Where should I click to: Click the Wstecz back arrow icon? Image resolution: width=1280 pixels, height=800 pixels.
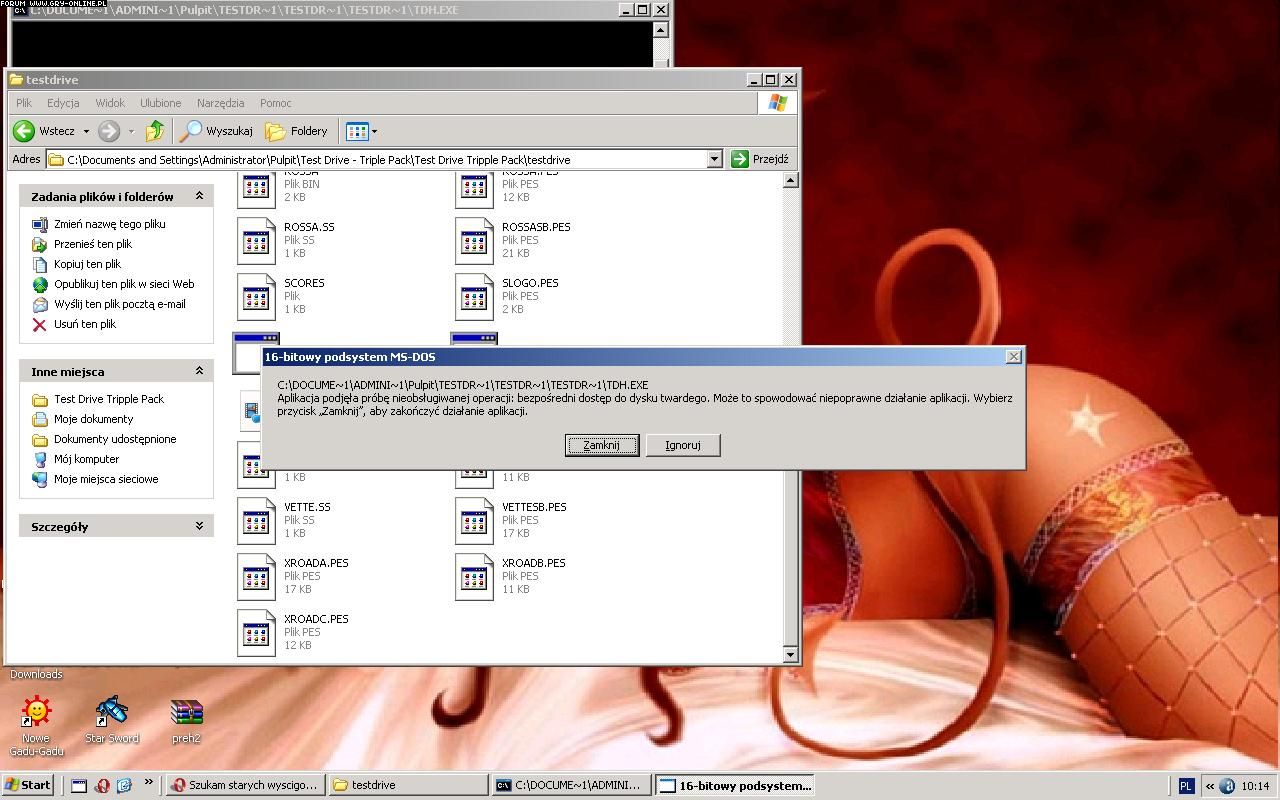pos(24,131)
